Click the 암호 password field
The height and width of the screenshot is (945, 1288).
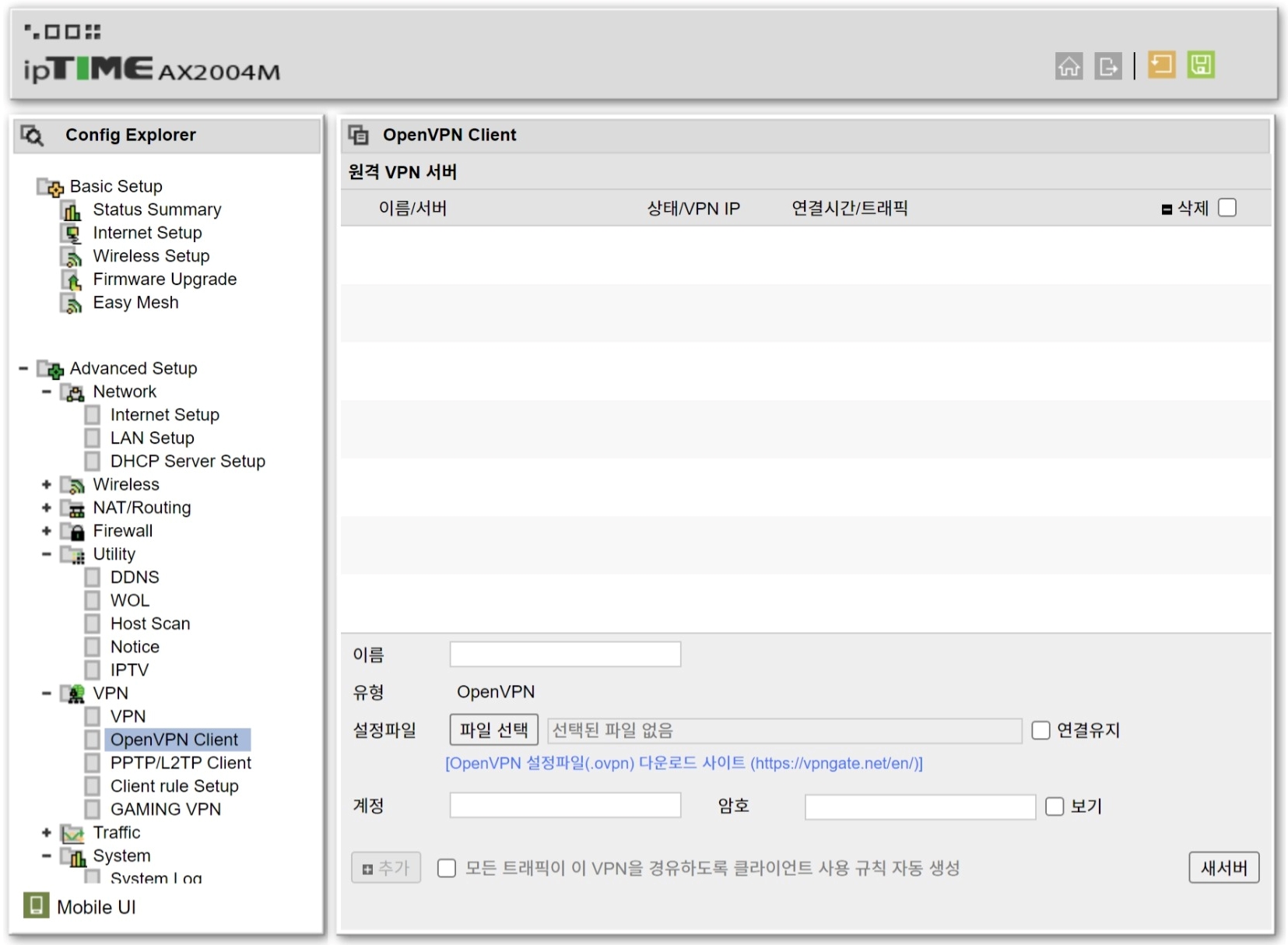920,806
